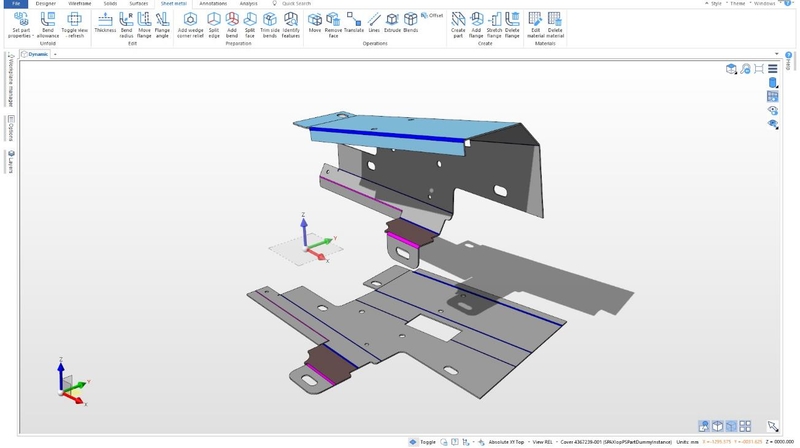Expand the Layers side panel

11,162
